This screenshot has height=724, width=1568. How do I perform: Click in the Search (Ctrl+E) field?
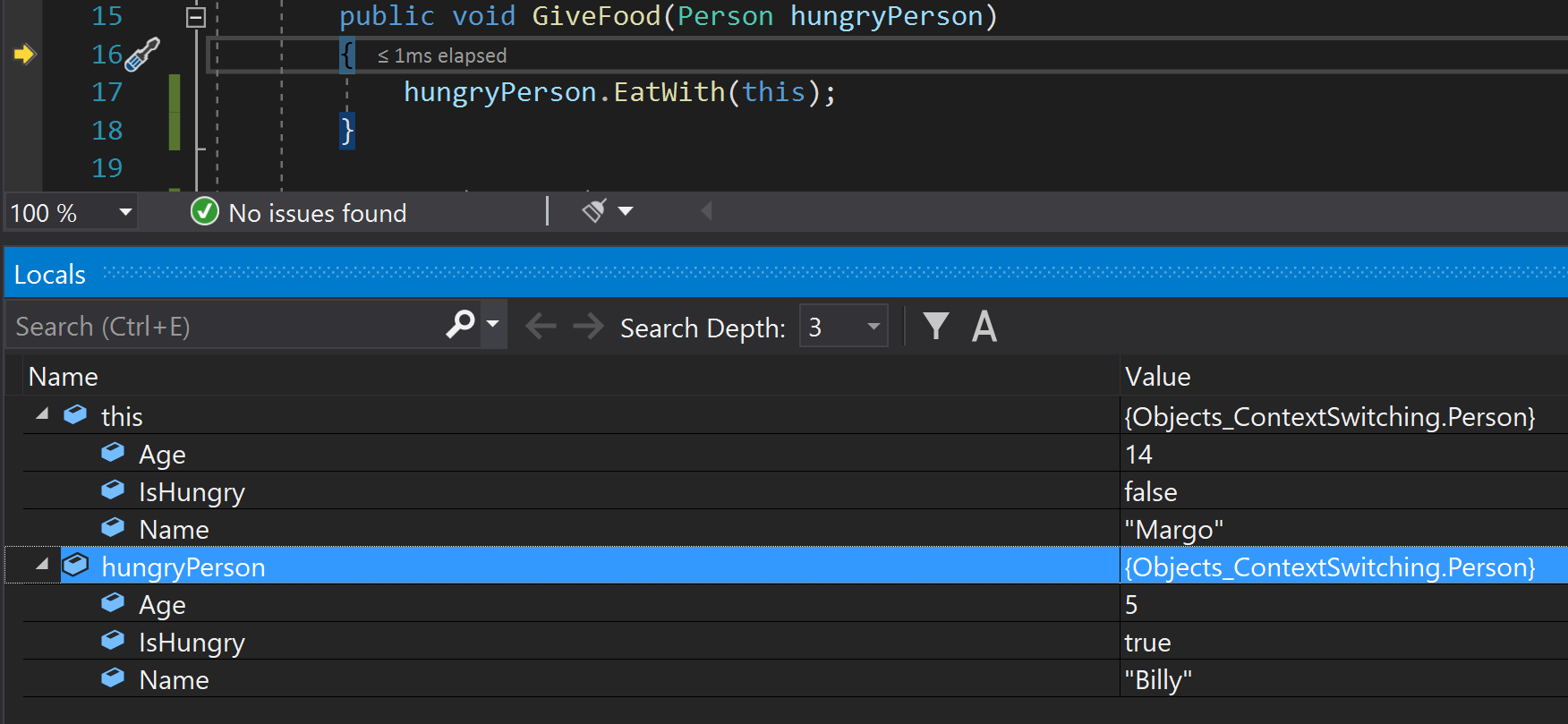point(224,327)
